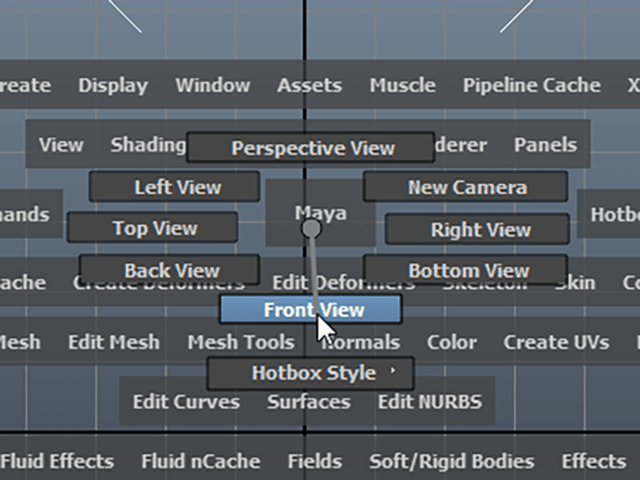Choose Perspective View option

(312, 148)
